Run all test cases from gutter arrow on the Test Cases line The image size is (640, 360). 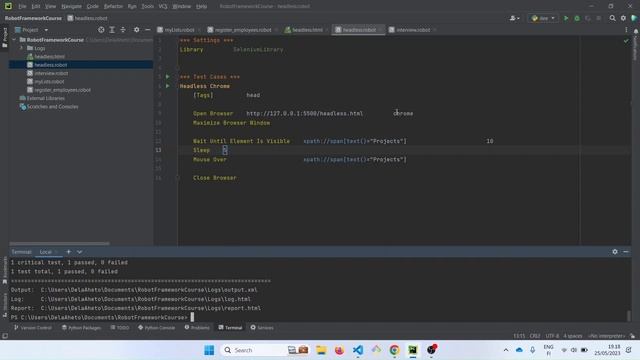pos(167,77)
